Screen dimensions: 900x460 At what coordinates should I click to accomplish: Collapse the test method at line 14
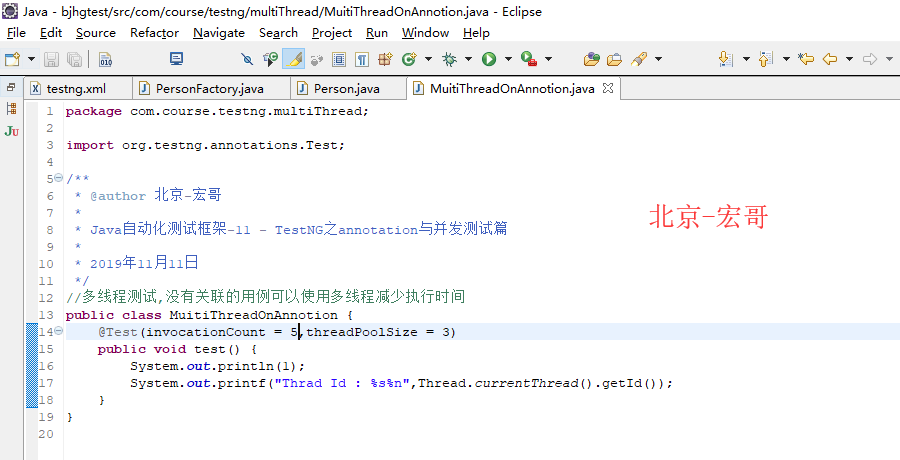point(59,331)
